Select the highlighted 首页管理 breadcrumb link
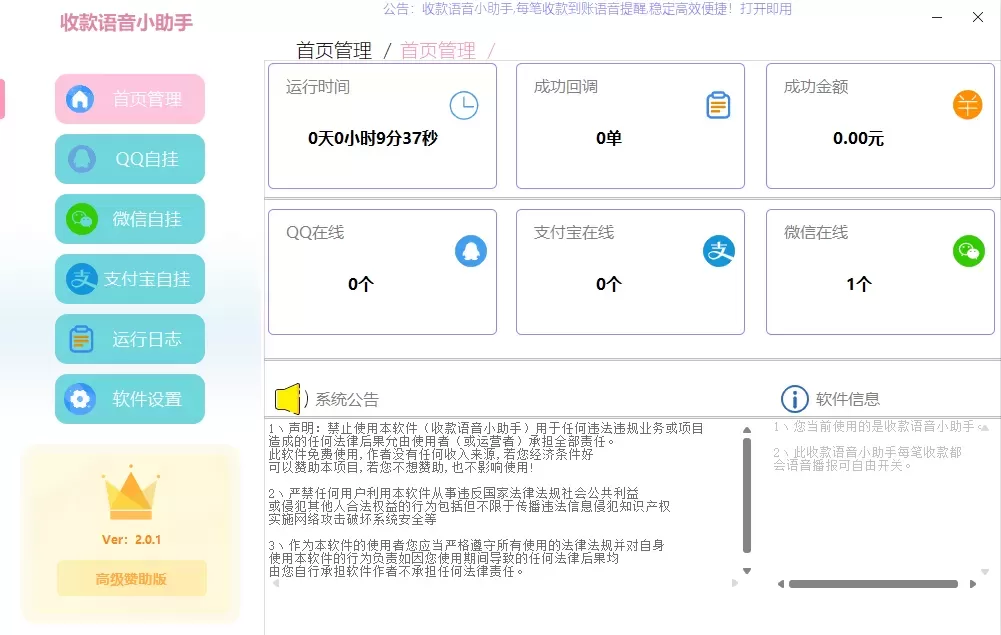 click(437, 50)
